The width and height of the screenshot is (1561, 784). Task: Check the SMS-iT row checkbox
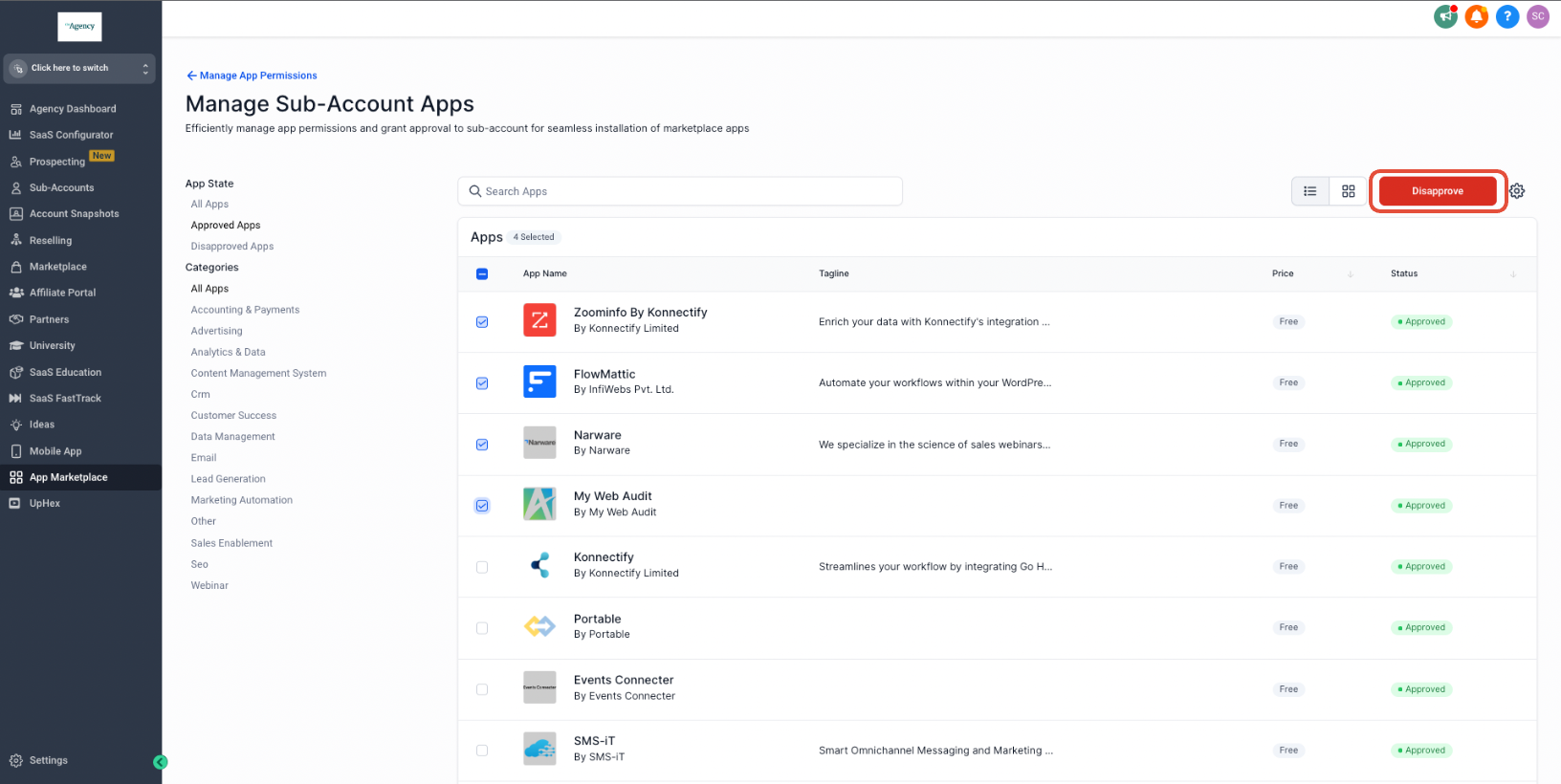[x=482, y=751]
